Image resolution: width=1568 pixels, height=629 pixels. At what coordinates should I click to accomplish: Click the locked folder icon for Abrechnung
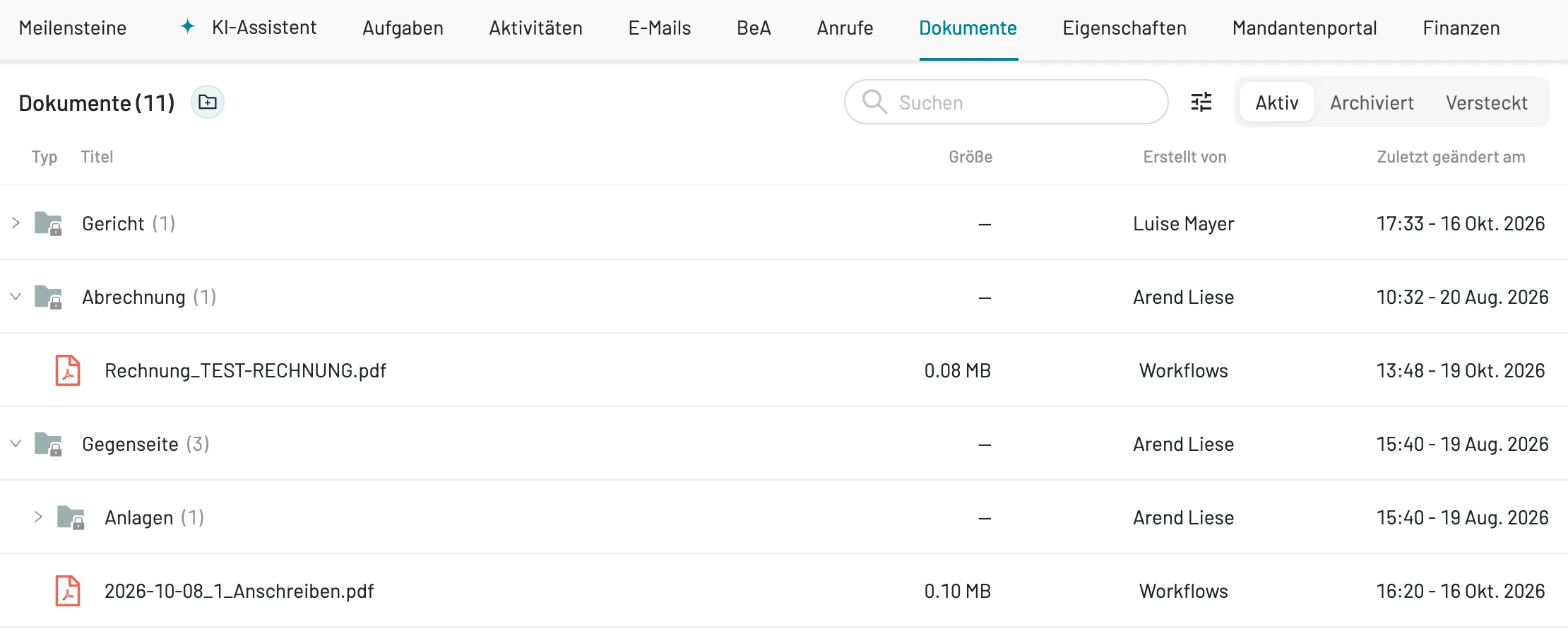pos(49,297)
